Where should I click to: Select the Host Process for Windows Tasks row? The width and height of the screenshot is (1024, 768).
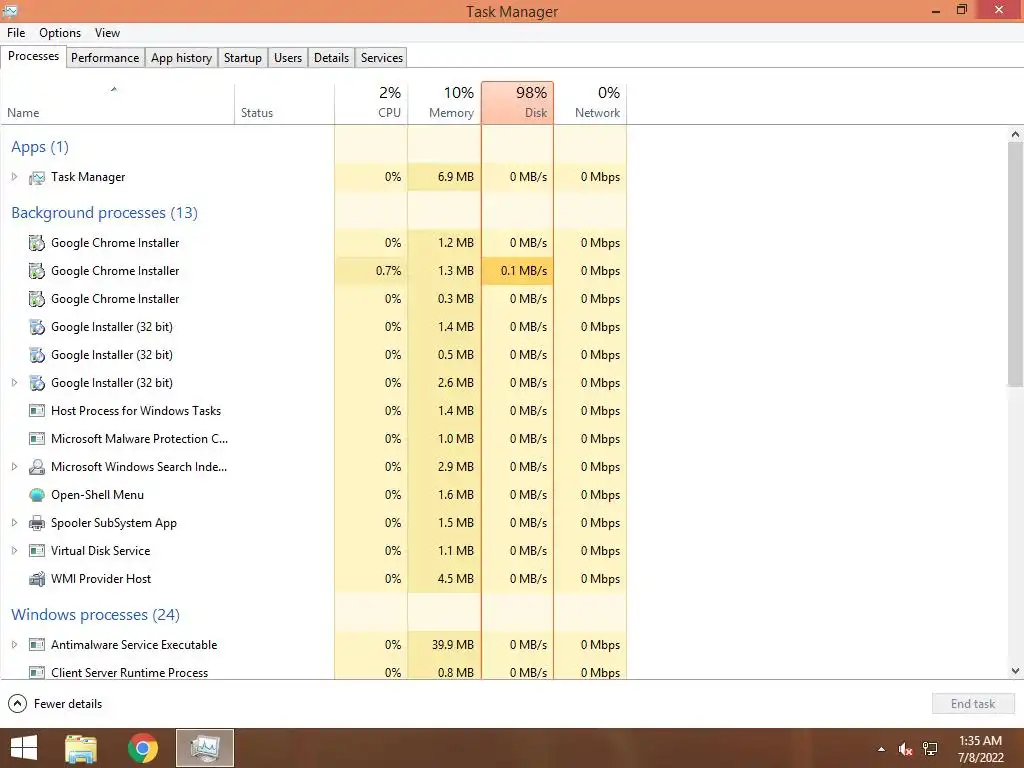[x=313, y=411]
